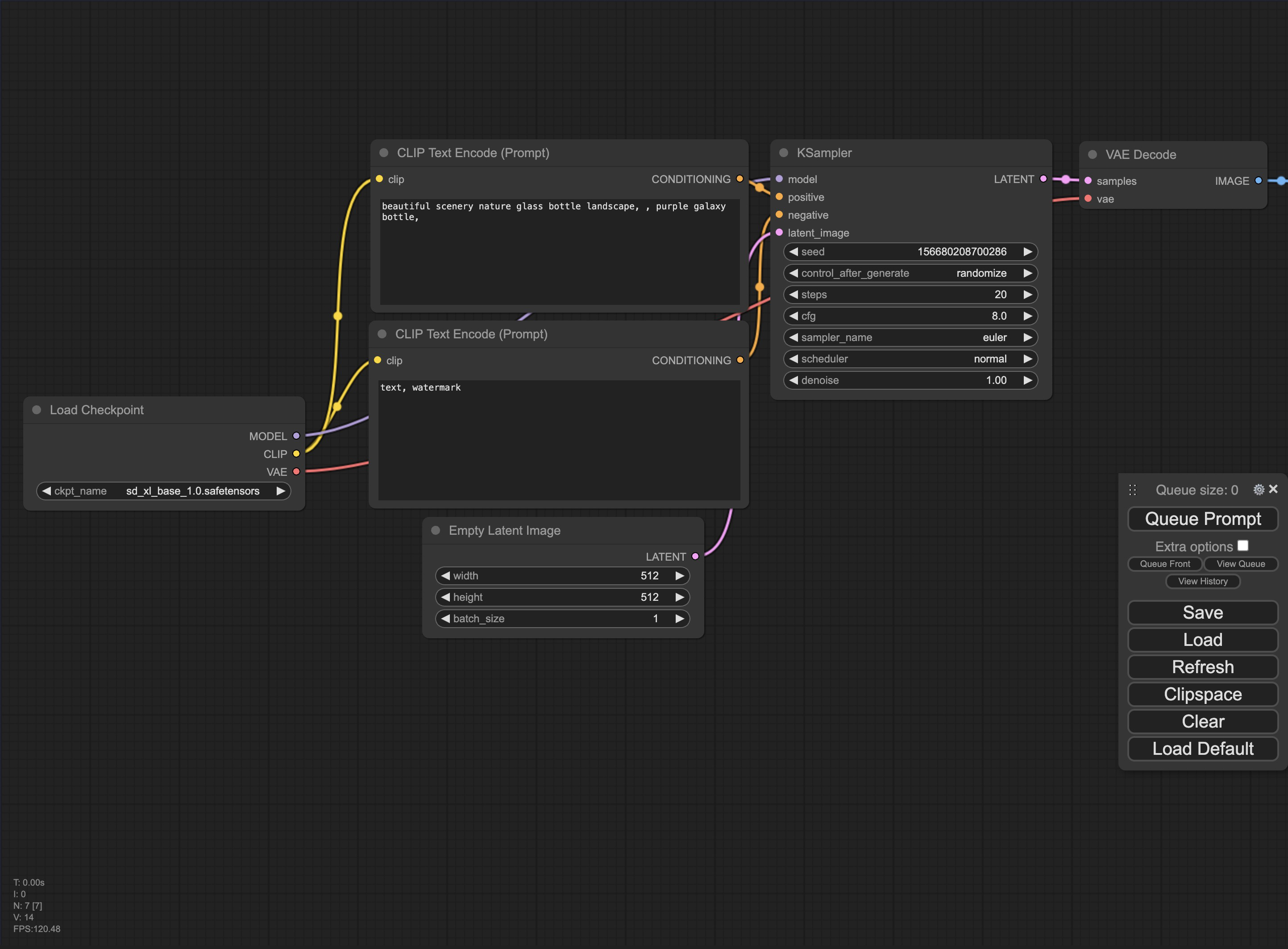Image resolution: width=1288 pixels, height=949 pixels.
Task: Click KSampler LATENT output socket
Action: pyautogui.click(x=1043, y=179)
